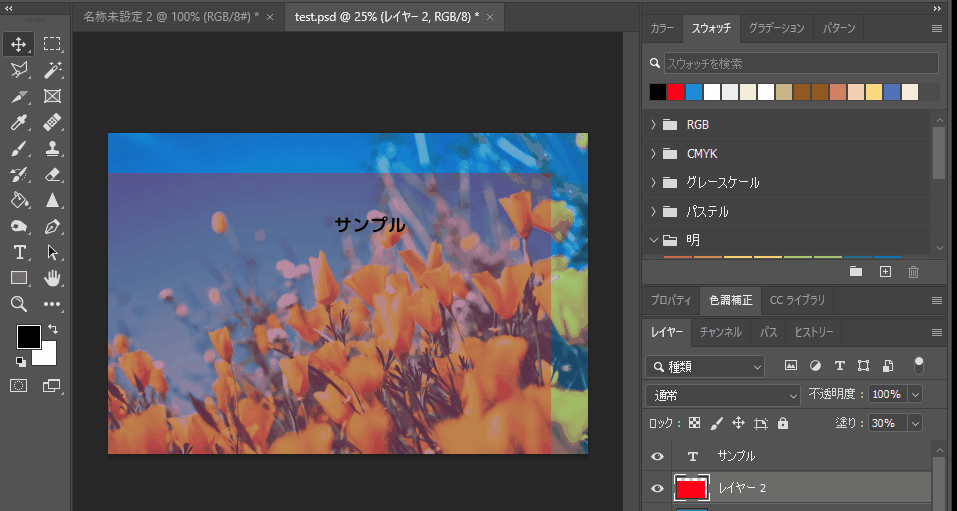This screenshot has height=511, width=957.
Task: Select the Type tool
Action: pos(18,252)
